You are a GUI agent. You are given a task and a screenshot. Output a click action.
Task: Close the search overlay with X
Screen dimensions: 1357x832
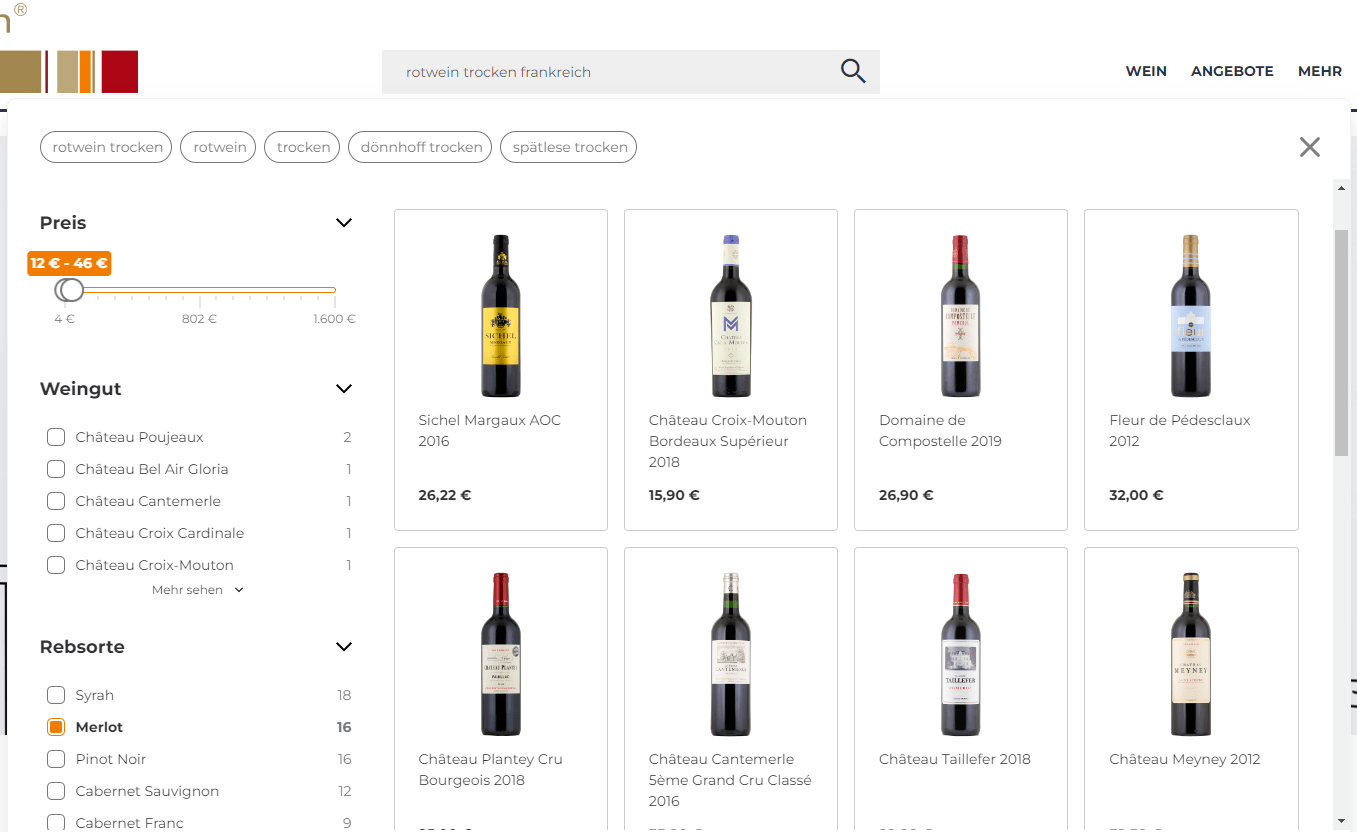pos(1310,147)
